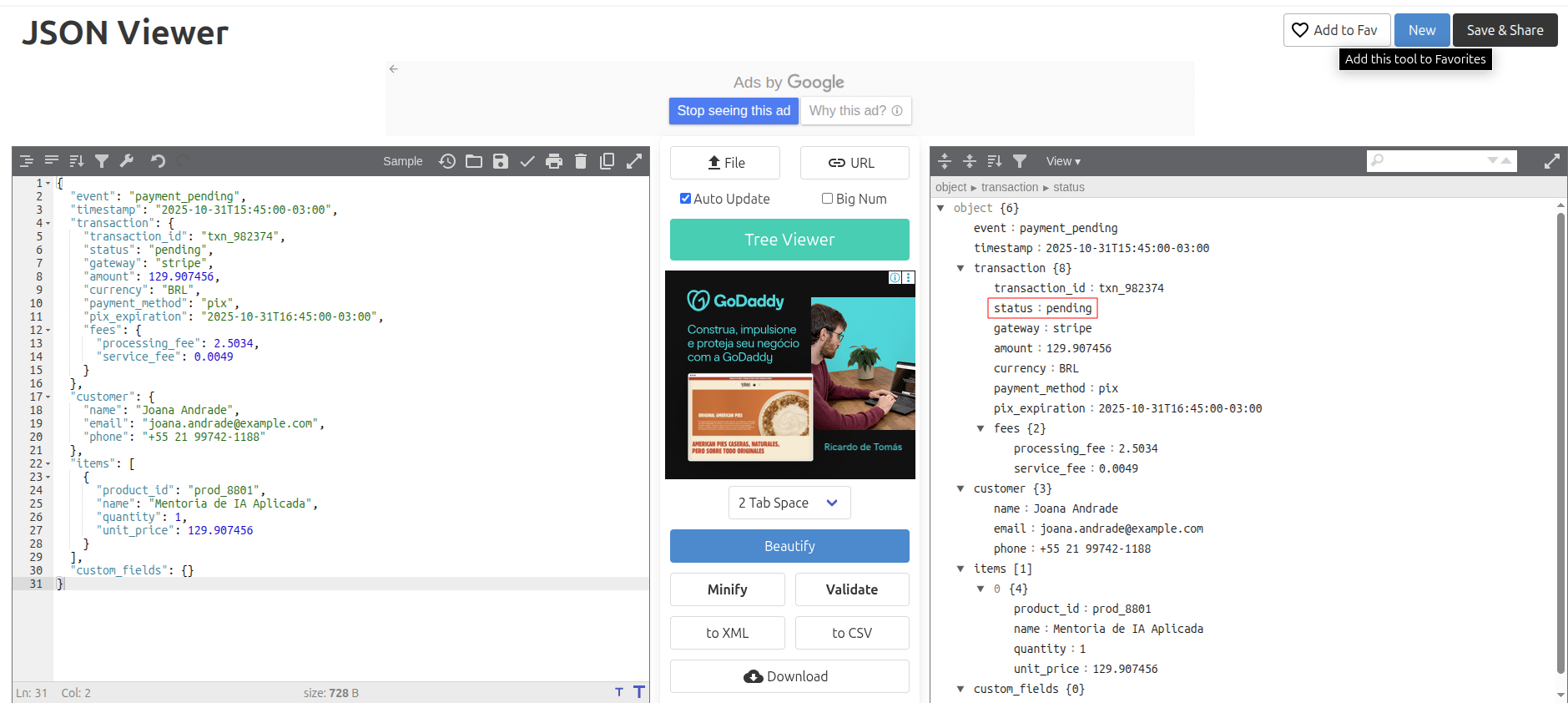
Task: Click the print icon in editor toolbar
Action: click(x=554, y=161)
